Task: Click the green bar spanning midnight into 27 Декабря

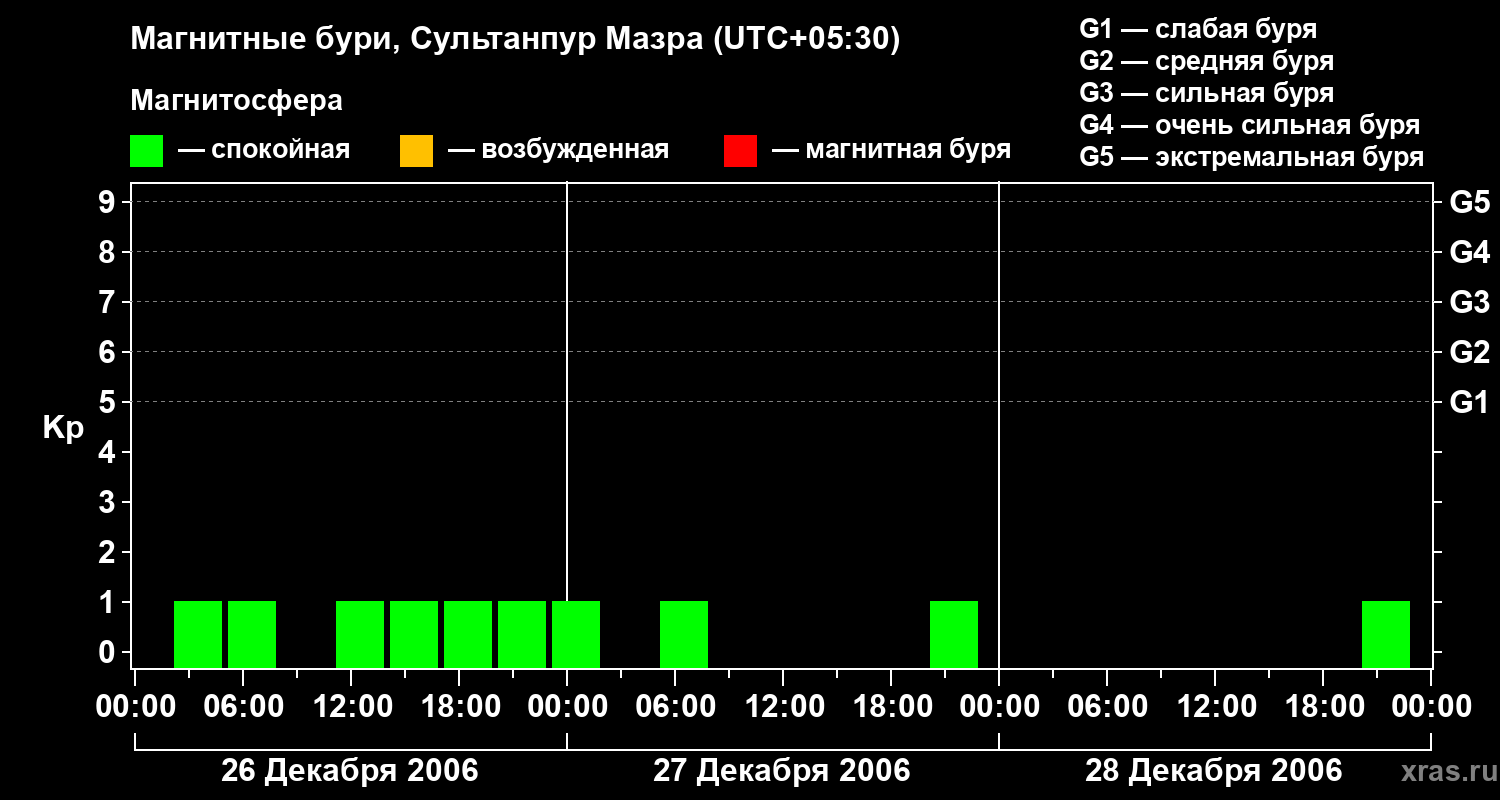Action: (x=576, y=634)
